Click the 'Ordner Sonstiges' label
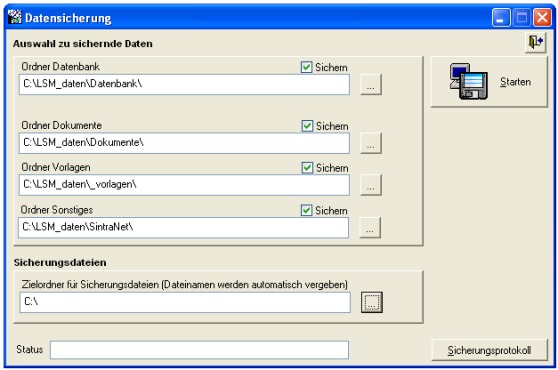The image size is (558, 370). click(x=57, y=210)
